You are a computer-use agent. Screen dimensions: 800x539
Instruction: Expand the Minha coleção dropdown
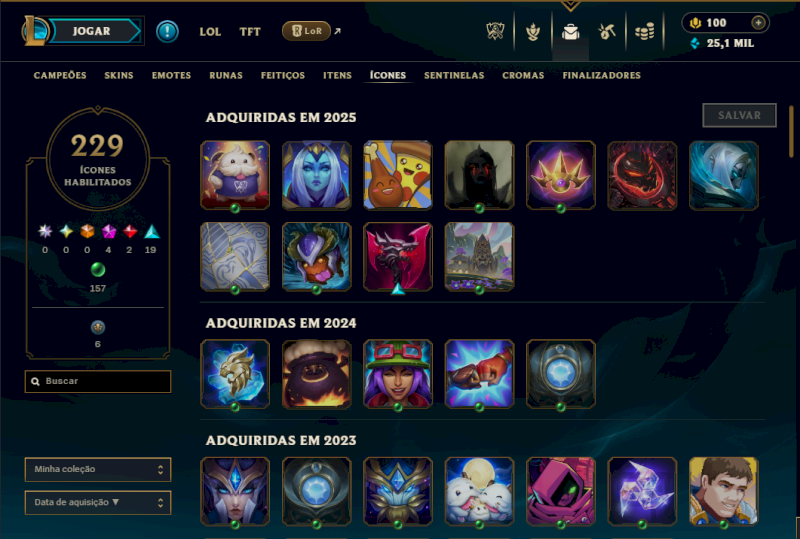tap(98, 469)
